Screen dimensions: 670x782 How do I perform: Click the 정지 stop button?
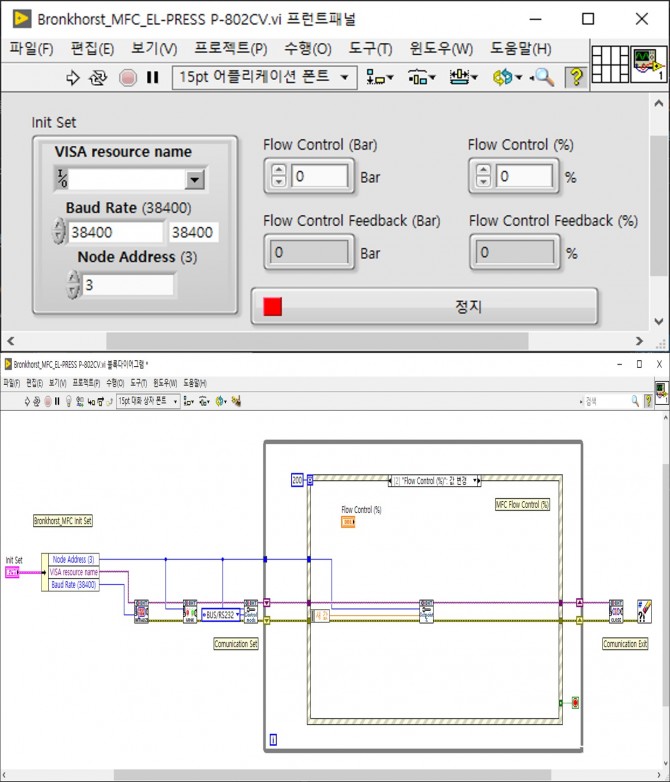[x=424, y=306]
